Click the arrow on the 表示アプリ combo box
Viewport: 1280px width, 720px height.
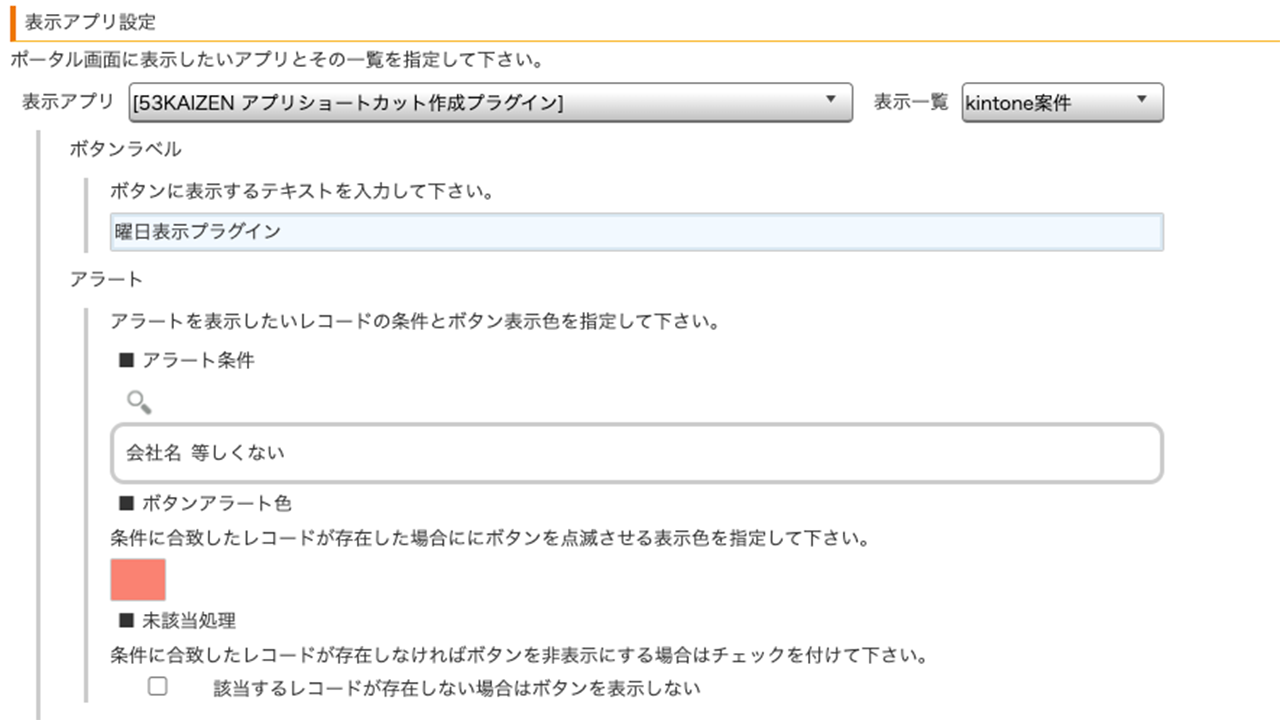click(830, 100)
